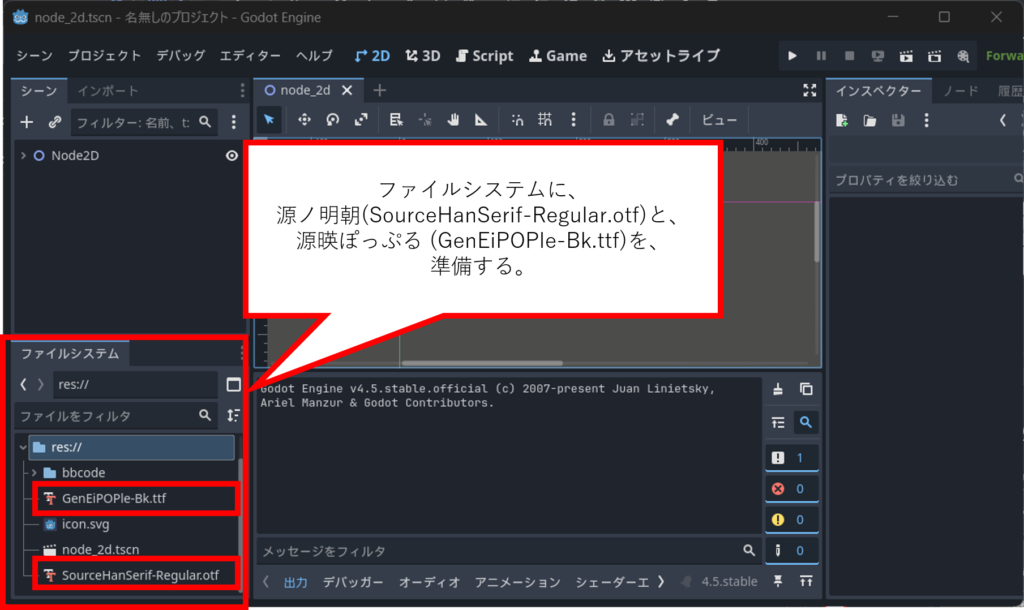Expand the Node2D tree item
The image size is (1024, 610).
tap(23, 156)
